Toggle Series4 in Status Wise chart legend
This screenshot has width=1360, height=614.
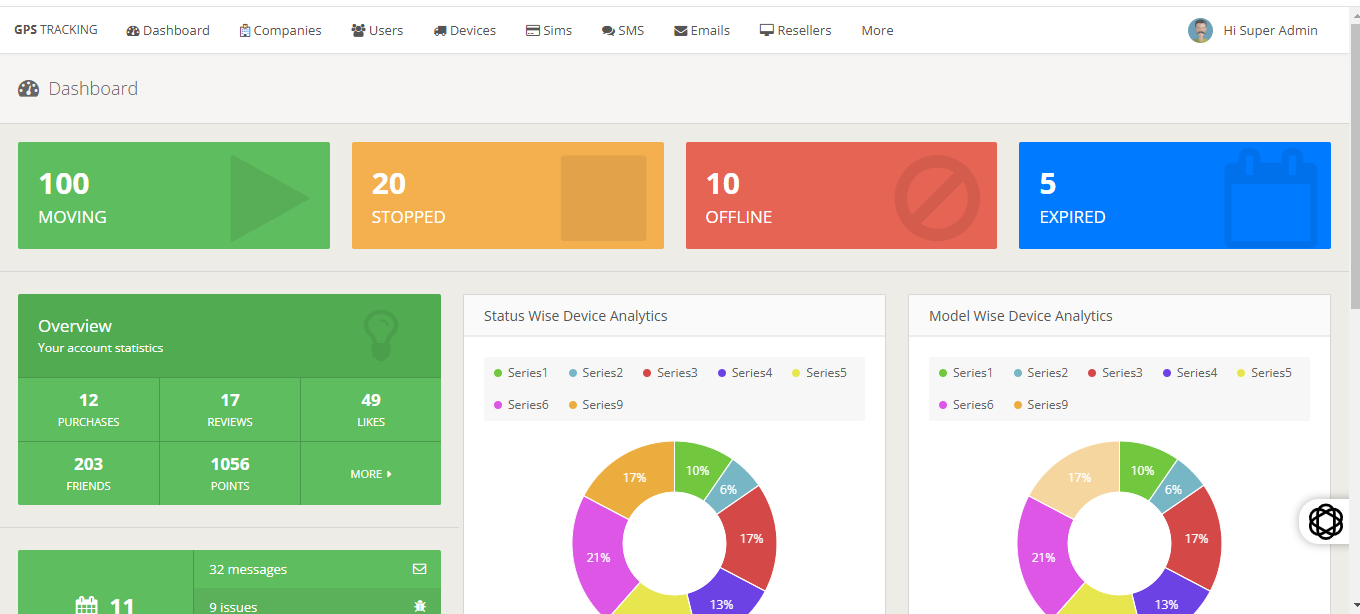click(745, 373)
